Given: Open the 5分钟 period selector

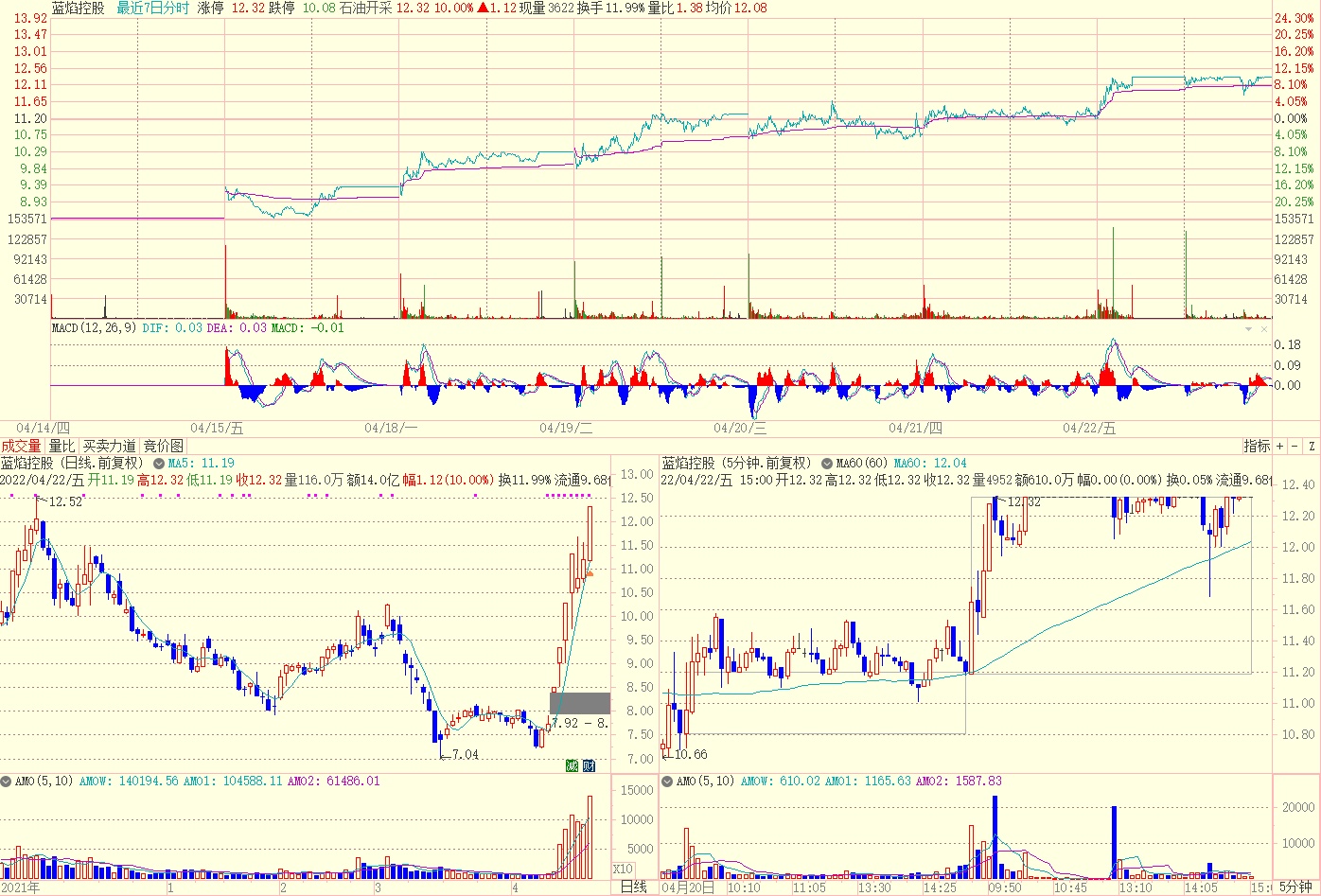Looking at the screenshot, I should pyautogui.click(x=1295, y=887).
